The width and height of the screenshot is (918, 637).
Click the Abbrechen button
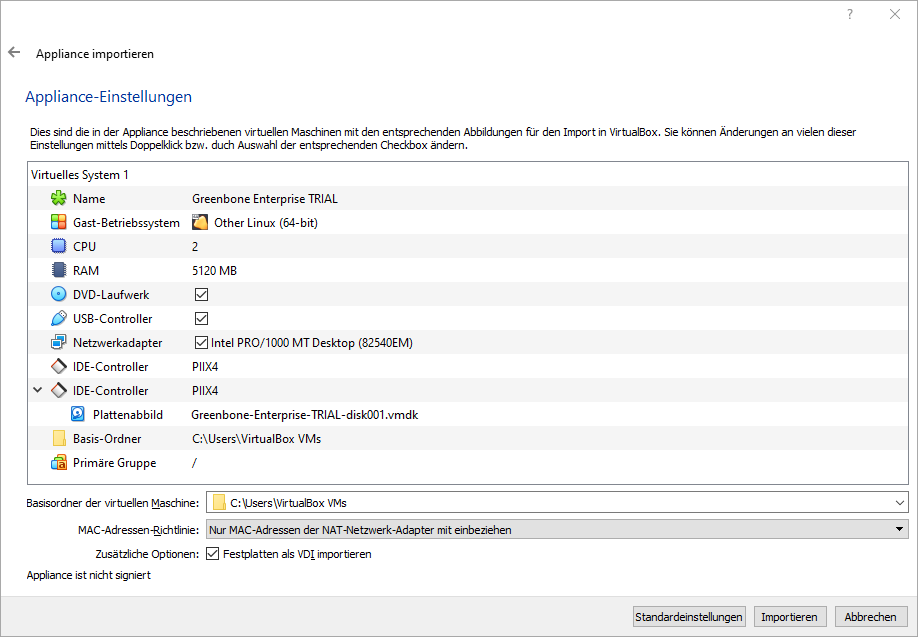pyautogui.click(x=871, y=617)
